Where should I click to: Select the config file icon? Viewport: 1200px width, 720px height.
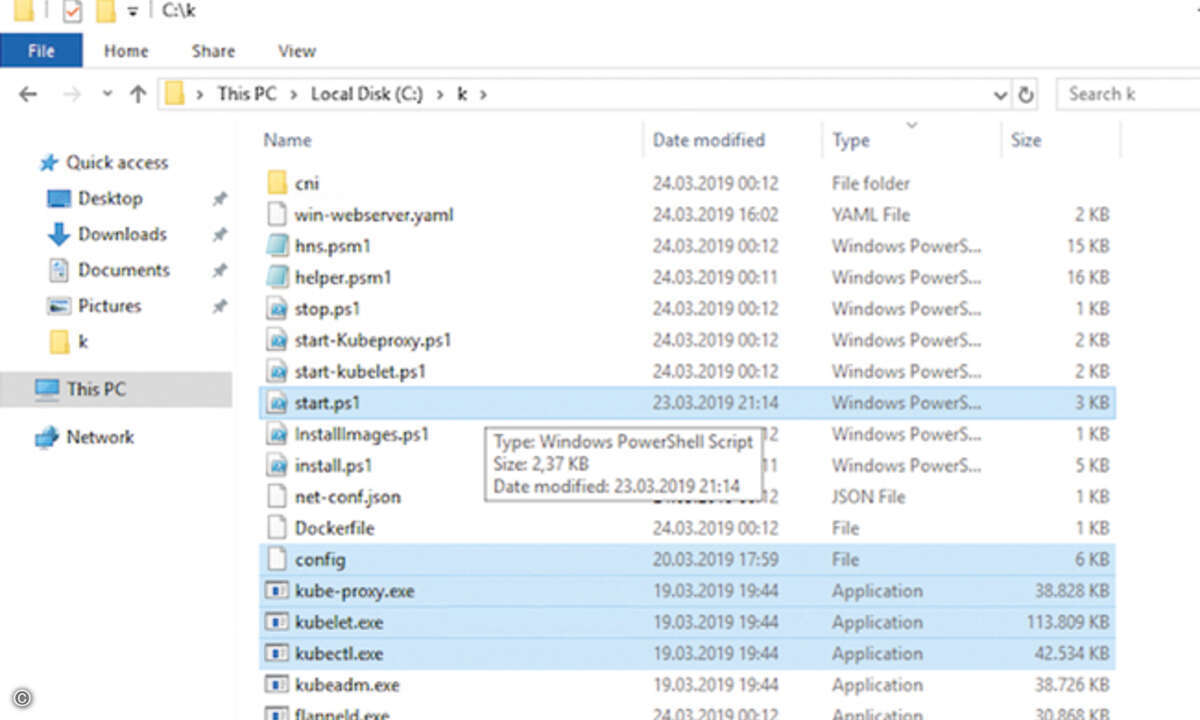(277, 559)
